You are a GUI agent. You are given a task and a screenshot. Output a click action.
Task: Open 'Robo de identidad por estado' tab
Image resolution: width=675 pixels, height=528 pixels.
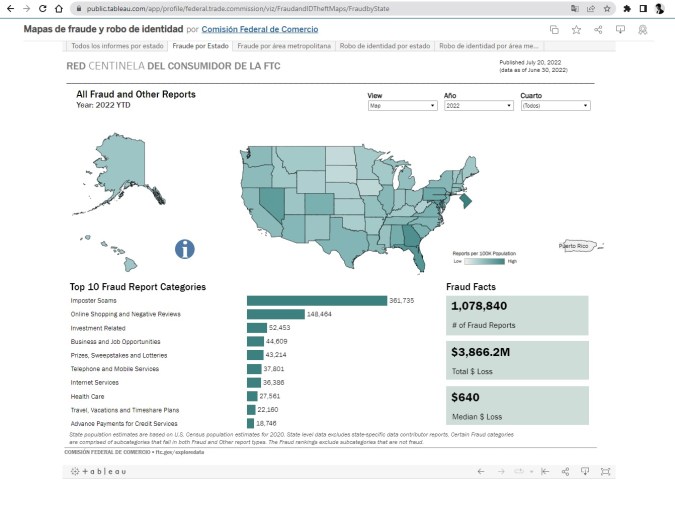(386, 46)
